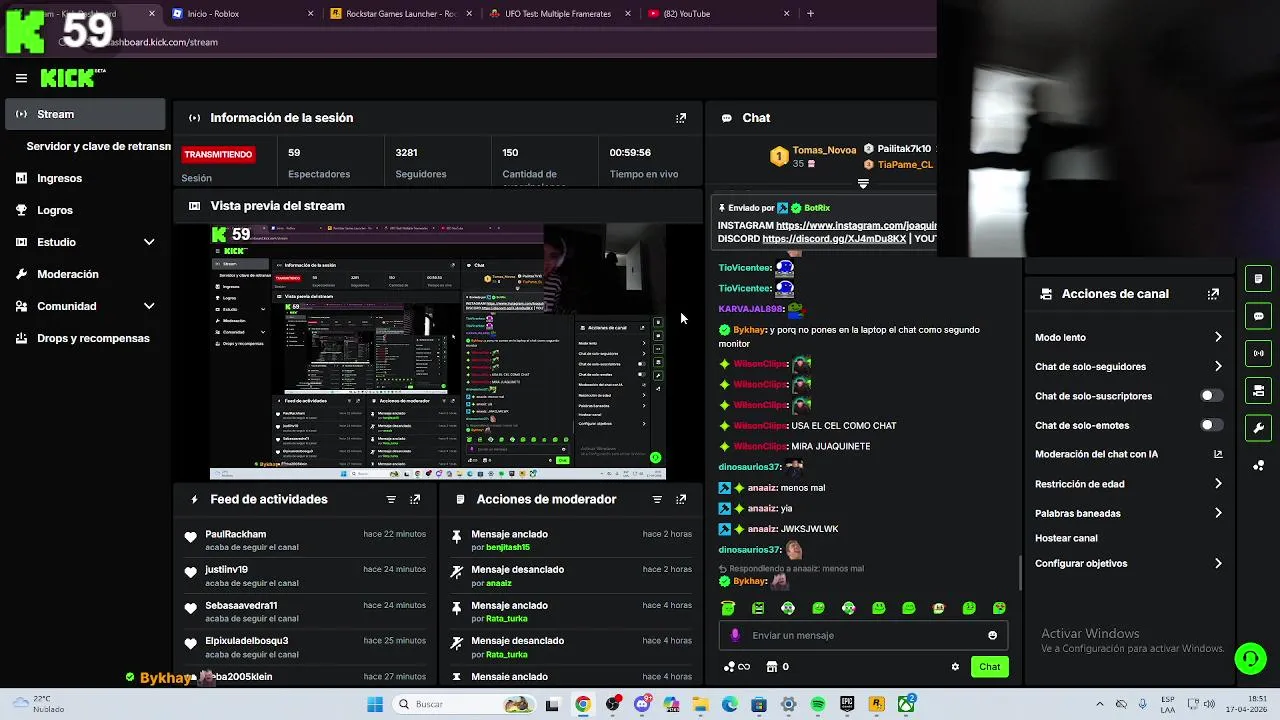Toggle Chat de solo-suscriptores switch
The height and width of the screenshot is (720, 1280).
point(1211,396)
